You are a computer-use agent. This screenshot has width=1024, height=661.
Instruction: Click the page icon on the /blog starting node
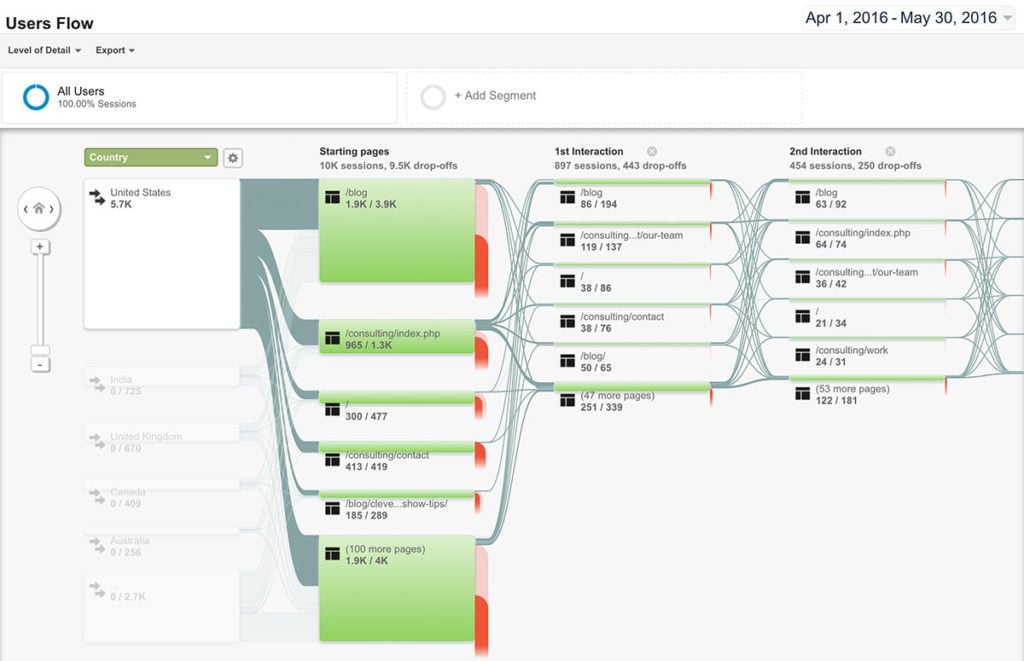tap(332, 197)
